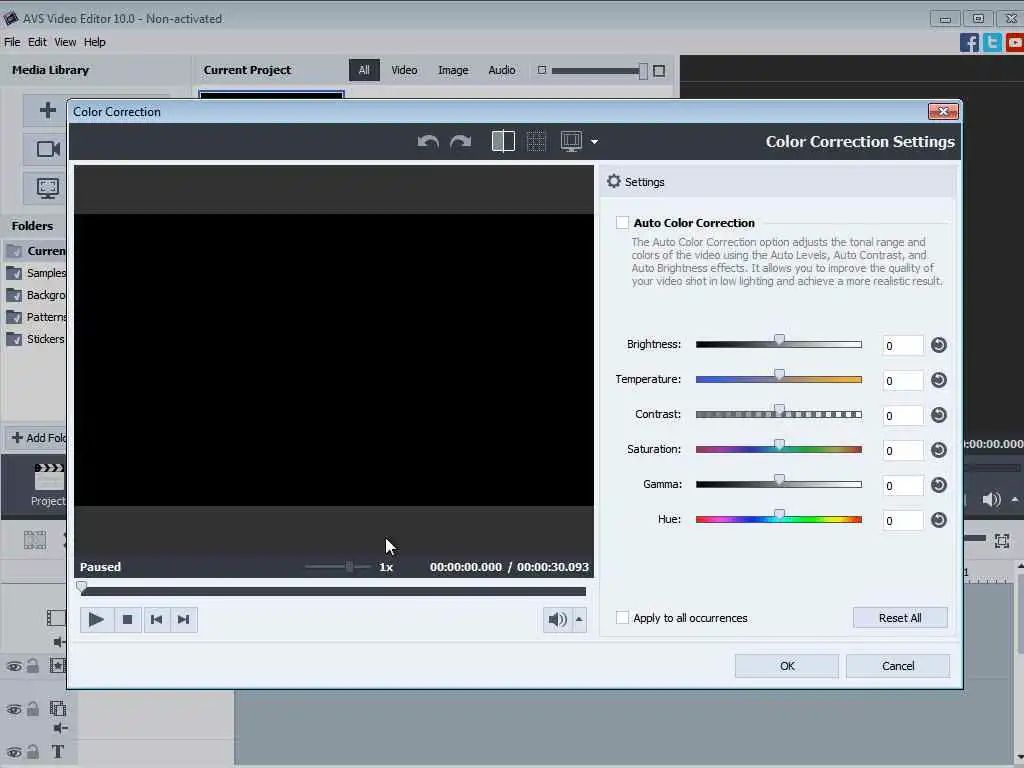Adjust the Hue slider handle
The image size is (1024, 768).
pos(779,515)
